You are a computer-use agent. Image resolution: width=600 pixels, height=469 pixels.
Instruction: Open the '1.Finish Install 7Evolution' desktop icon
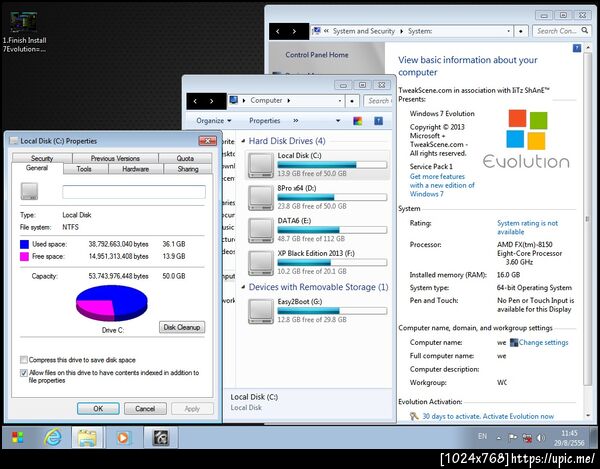pyautogui.click(x=24, y=32)
